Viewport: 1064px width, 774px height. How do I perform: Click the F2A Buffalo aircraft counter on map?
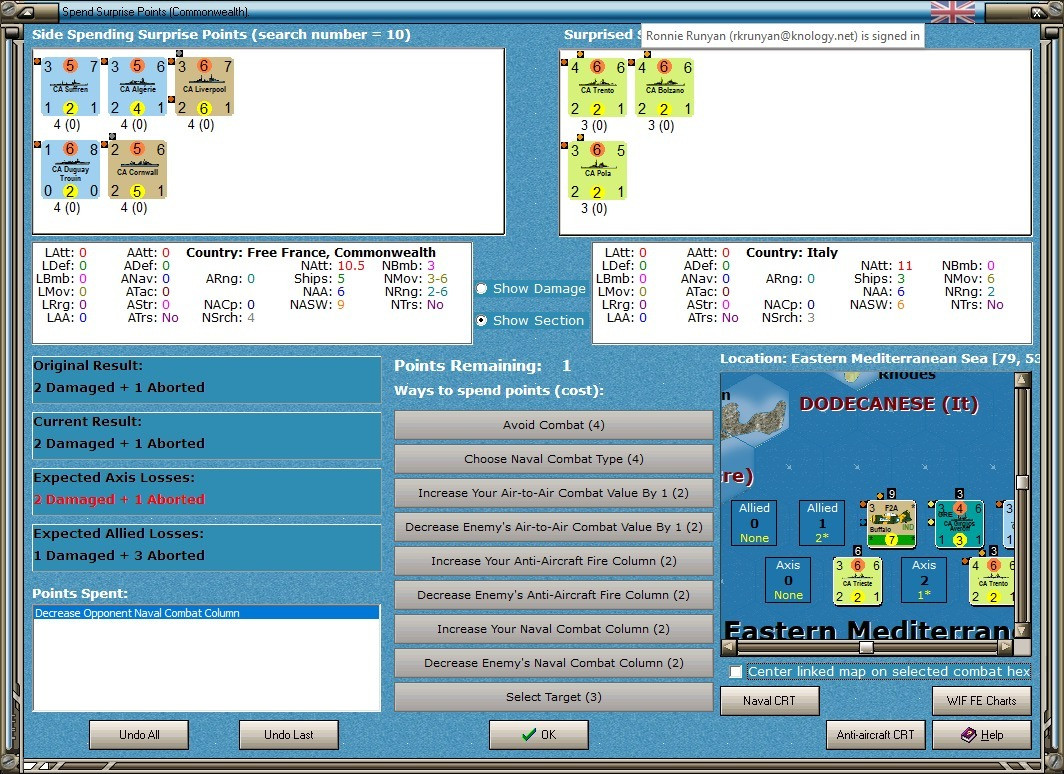pyautogui.click(x=892, y=524)
